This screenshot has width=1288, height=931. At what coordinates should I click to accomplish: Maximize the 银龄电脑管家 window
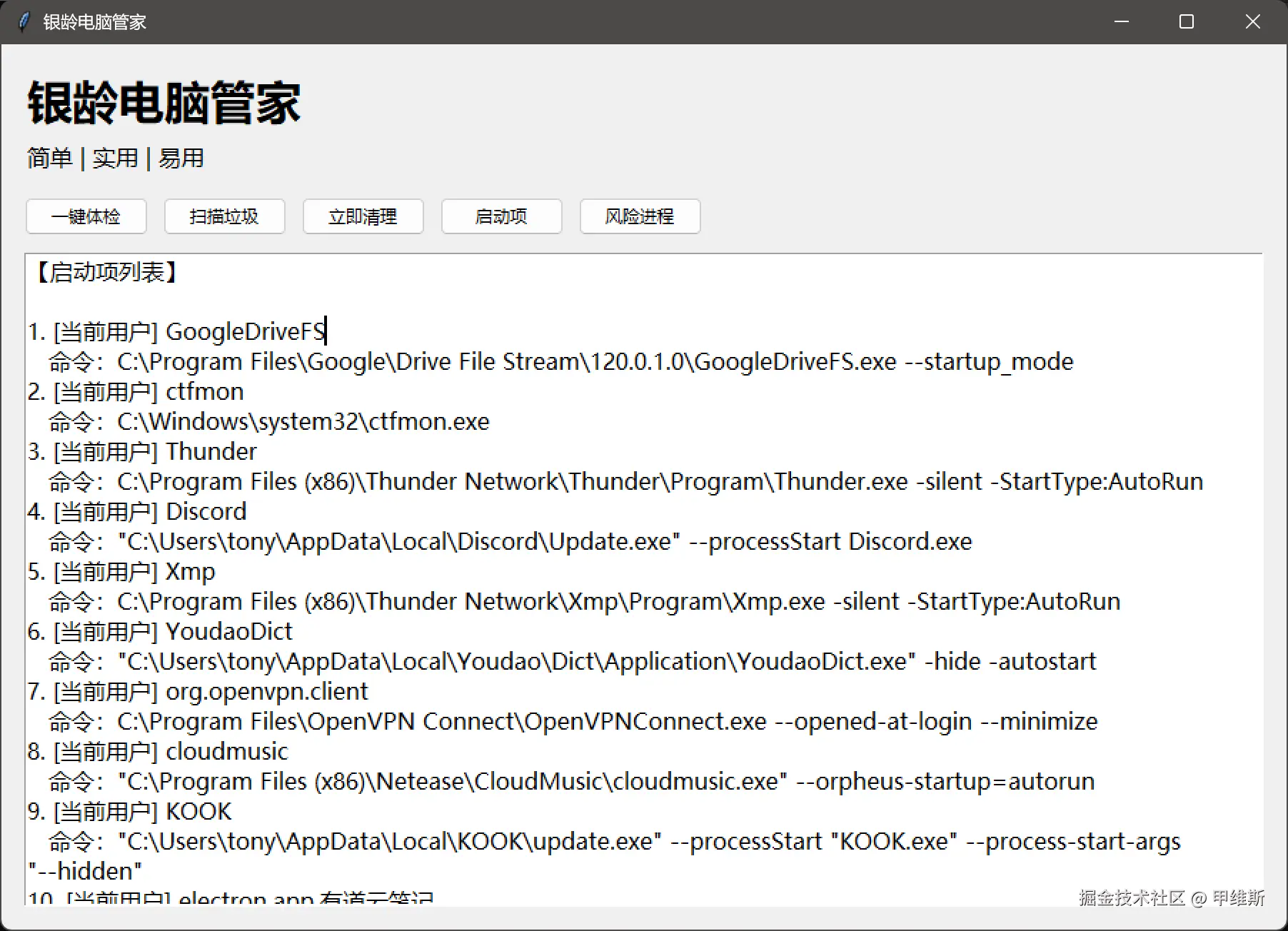click(x=1187, y=21)
